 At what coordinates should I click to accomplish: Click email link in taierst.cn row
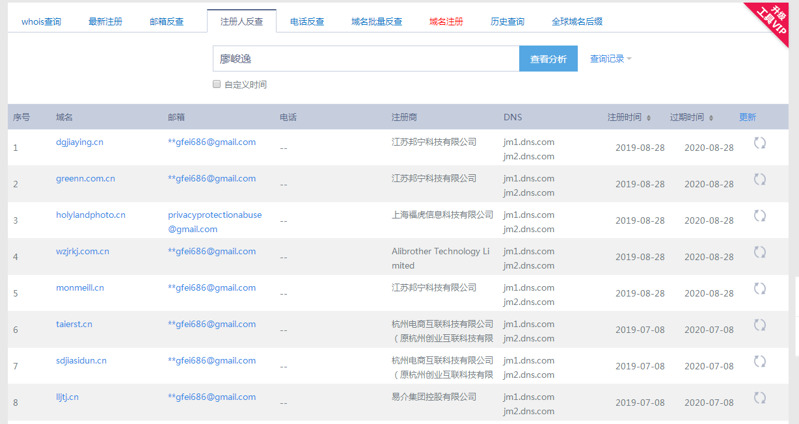(212, 324)
